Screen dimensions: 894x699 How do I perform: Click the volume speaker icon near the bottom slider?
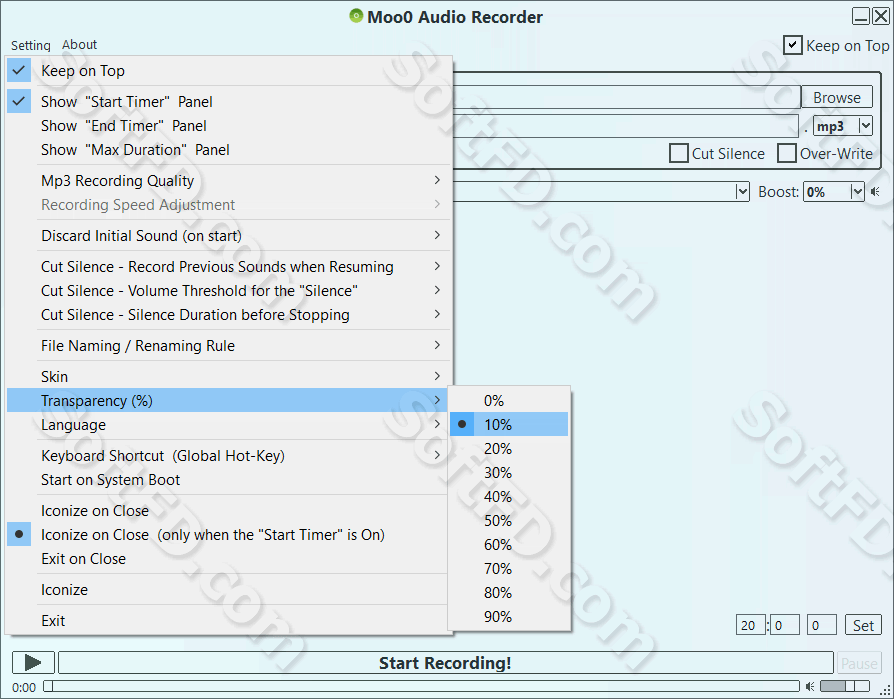(810, 686)
